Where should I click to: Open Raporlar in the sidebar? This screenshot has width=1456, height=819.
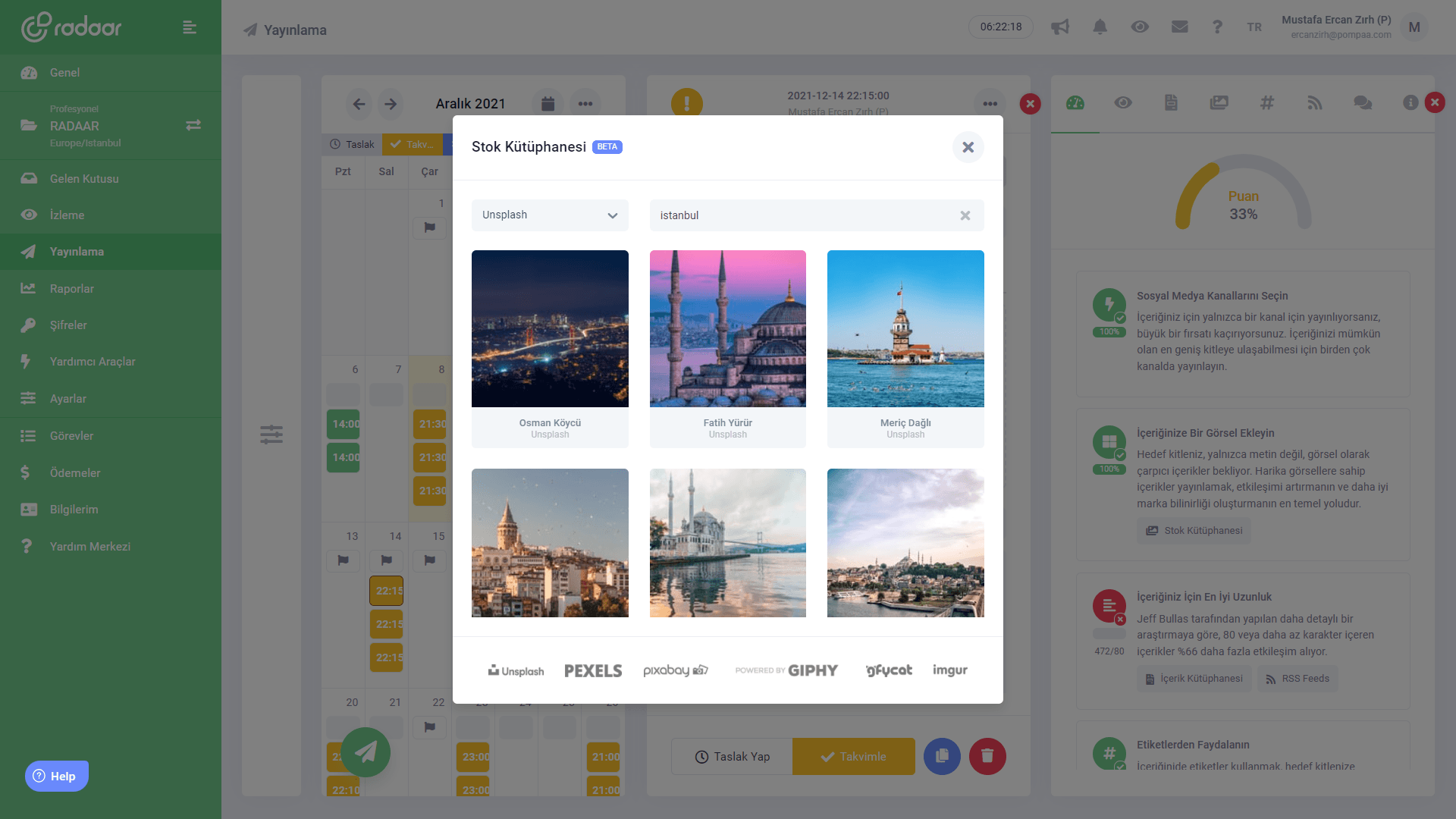pyautogui.click(x=72, y=289)
